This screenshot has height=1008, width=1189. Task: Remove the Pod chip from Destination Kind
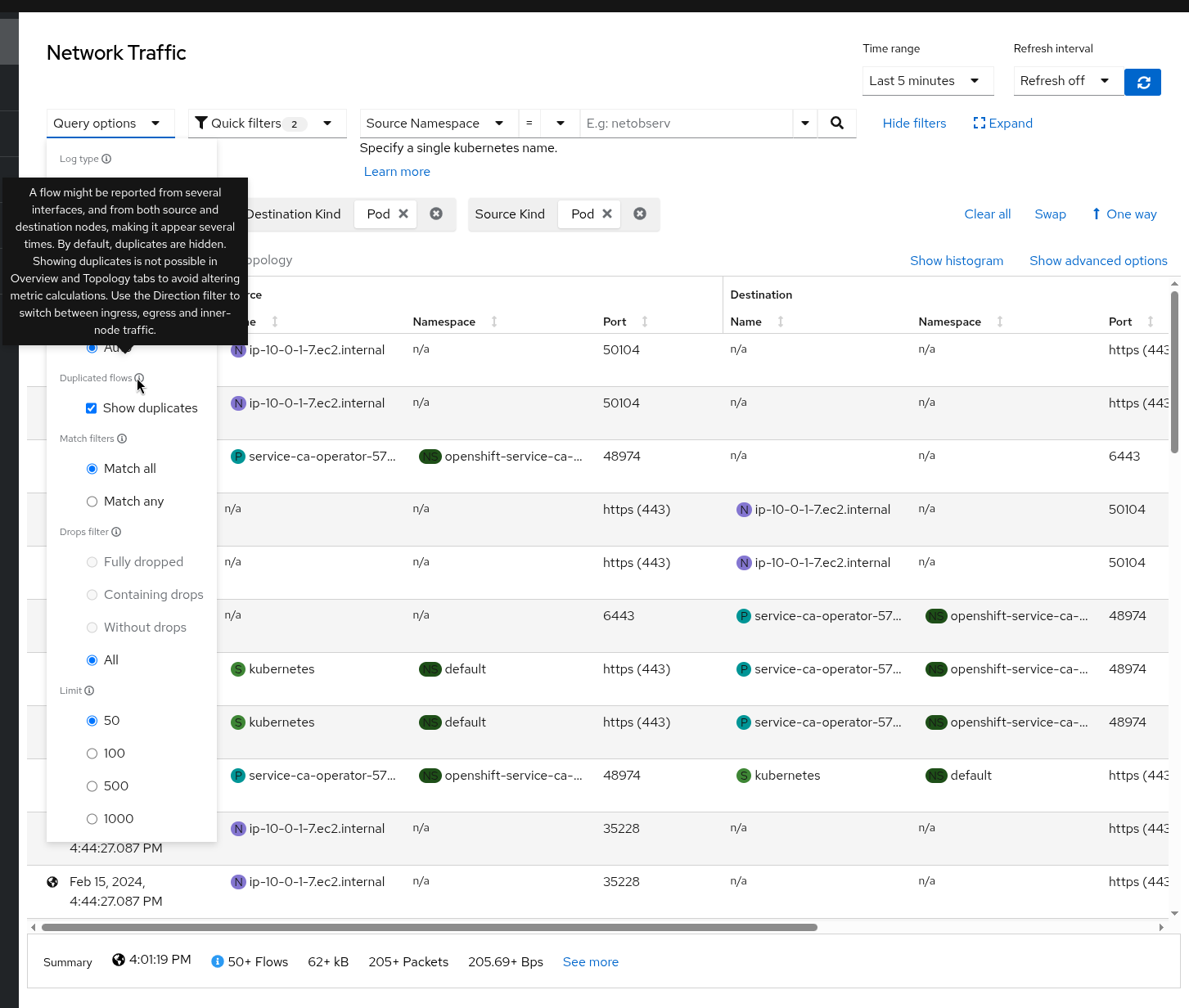403,214
